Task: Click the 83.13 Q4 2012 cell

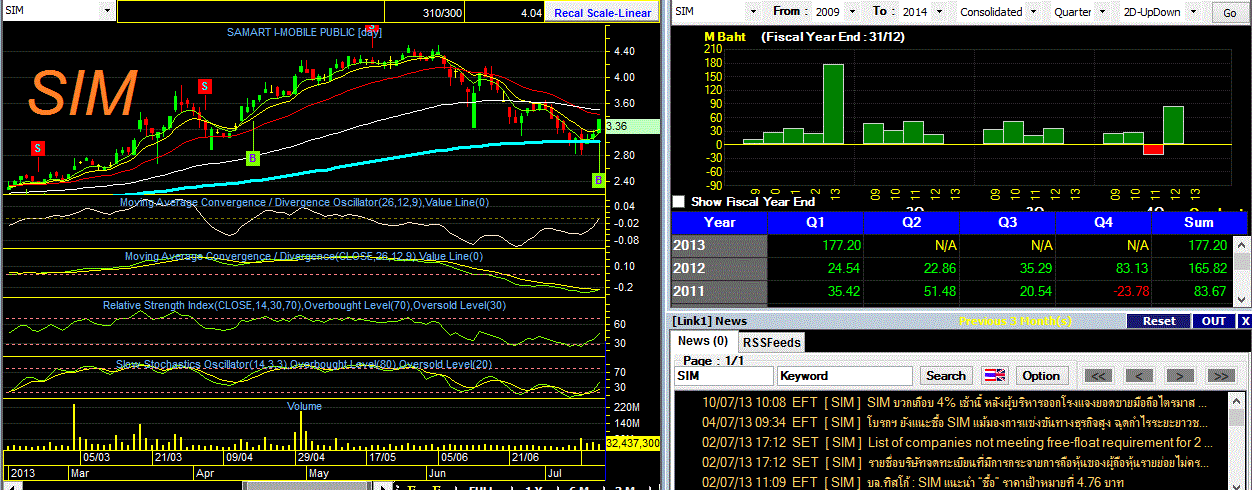Action: point(1105,268)
